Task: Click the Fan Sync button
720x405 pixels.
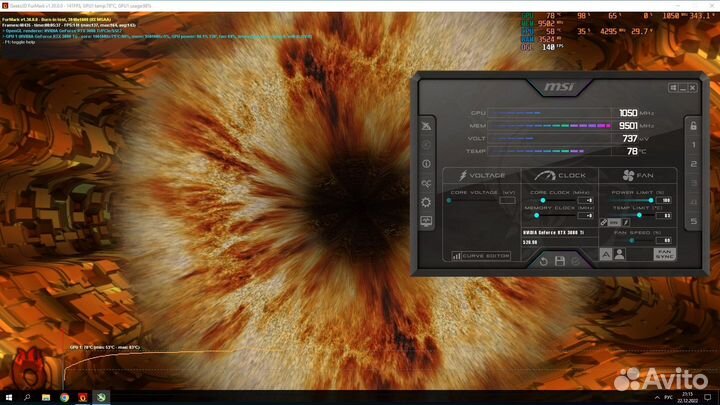Action: 664,254
